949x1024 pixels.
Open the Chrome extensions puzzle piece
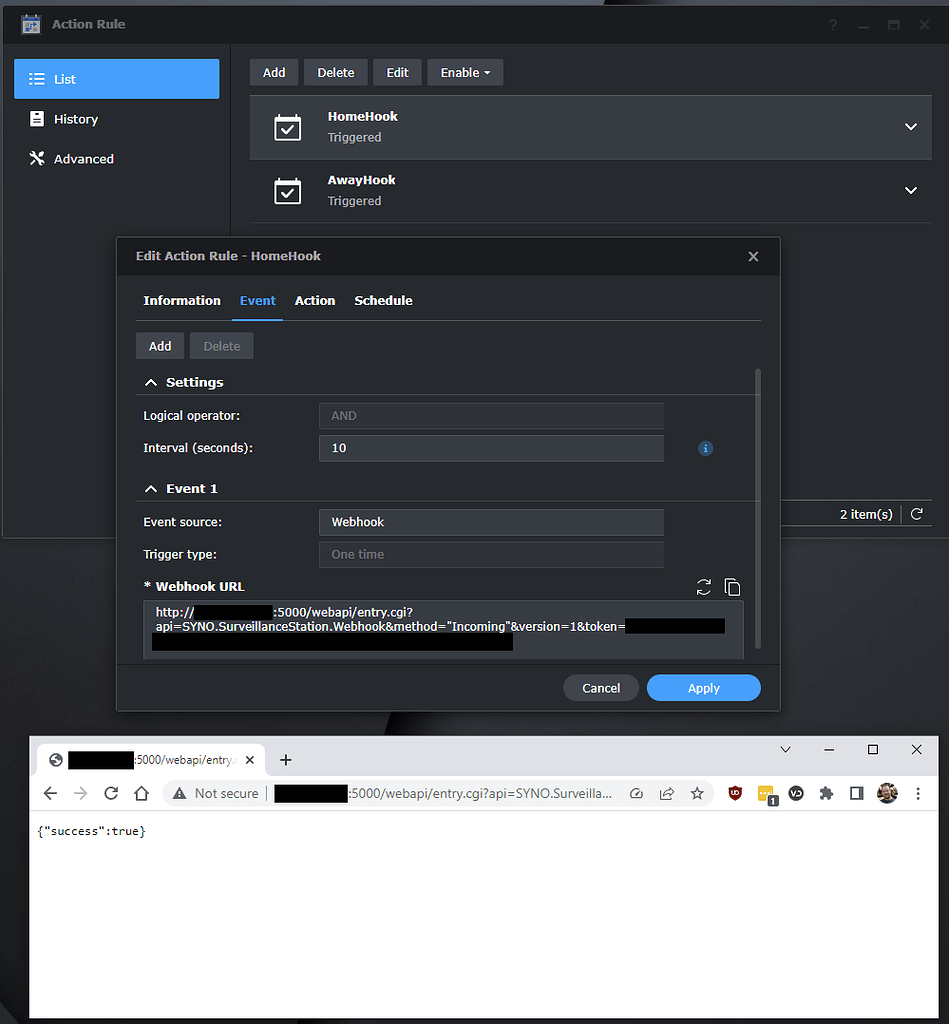tap(827, 793)
